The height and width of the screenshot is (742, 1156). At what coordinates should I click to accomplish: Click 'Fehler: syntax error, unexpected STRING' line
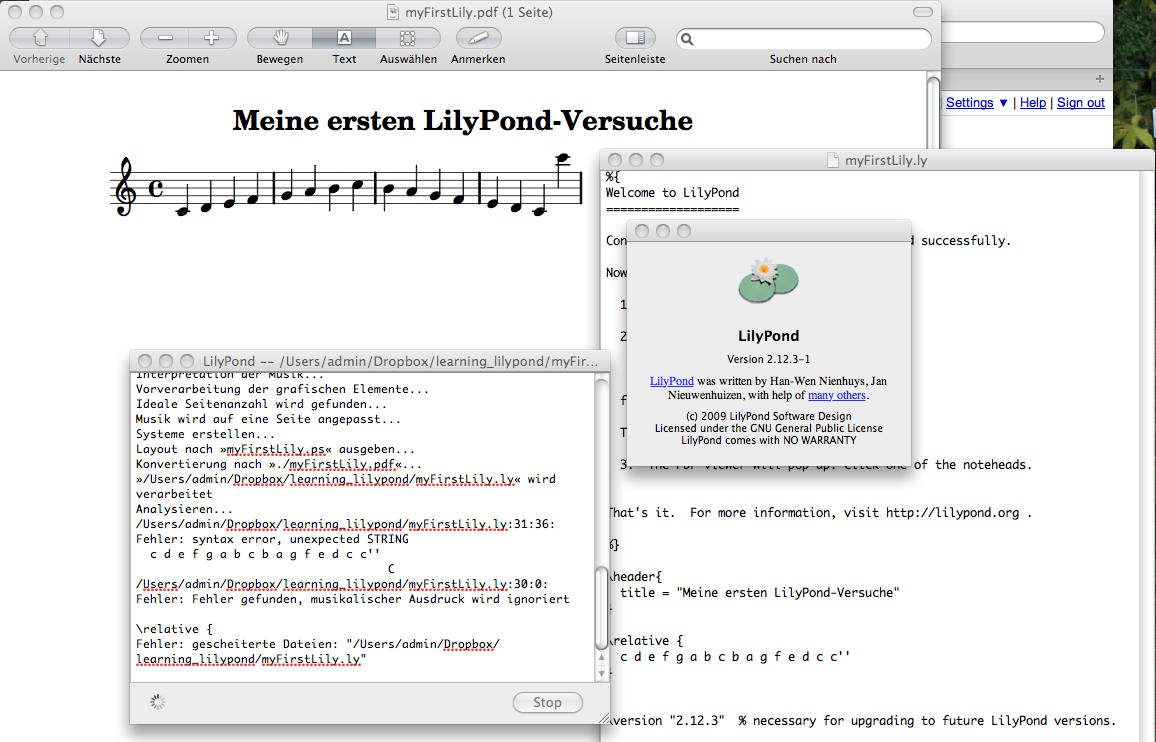click(x=272, y=539)
